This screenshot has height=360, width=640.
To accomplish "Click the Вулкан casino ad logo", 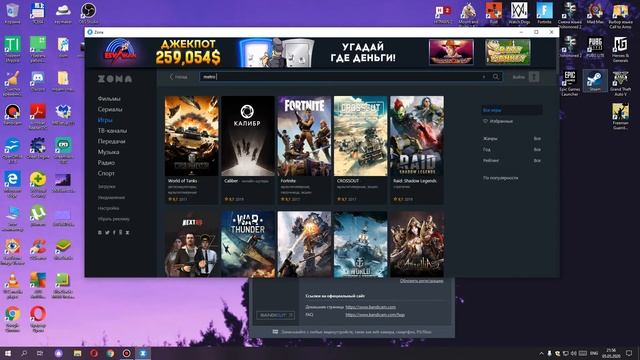I will coord(120,52).
